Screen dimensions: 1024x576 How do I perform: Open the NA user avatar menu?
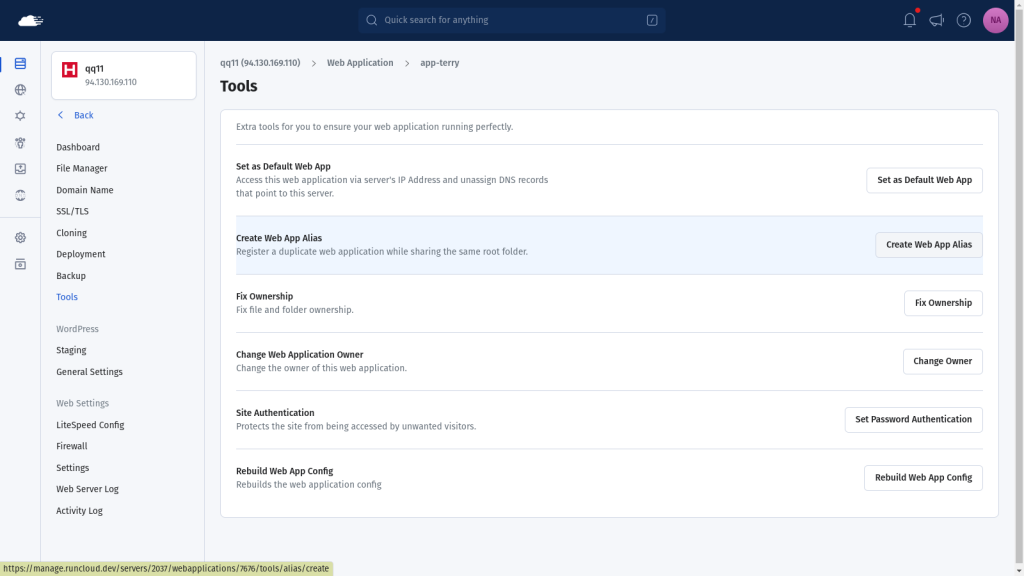[x=995, y=20]
